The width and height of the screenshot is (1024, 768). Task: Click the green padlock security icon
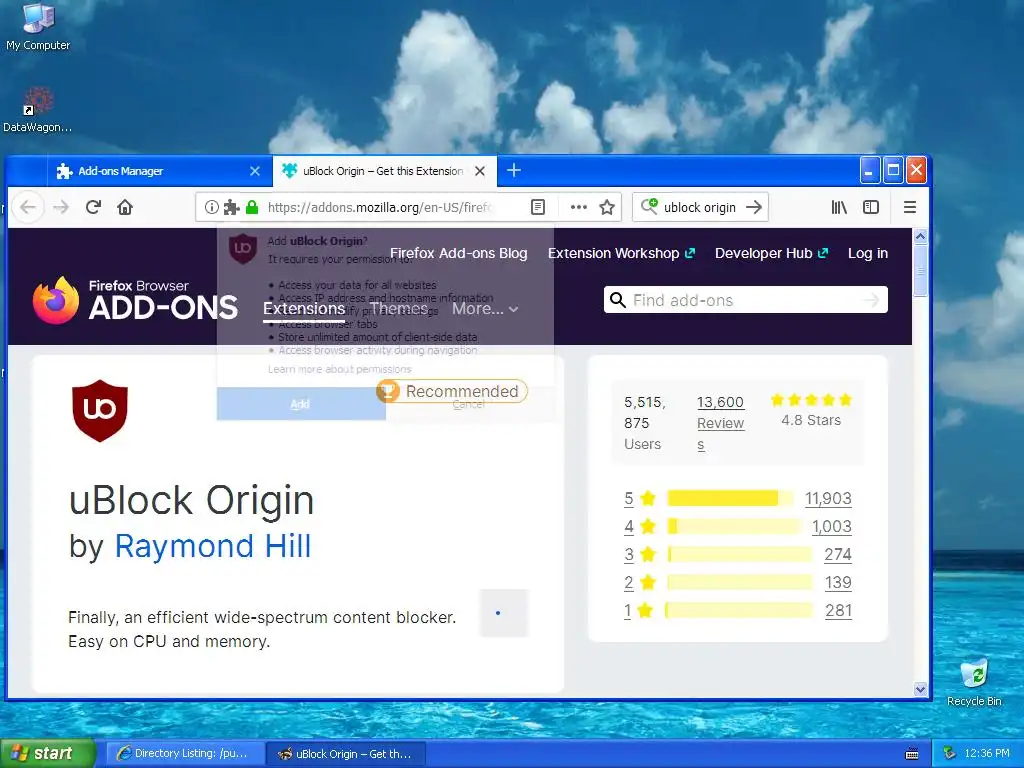pyautogui.click(x=252, y=207)
